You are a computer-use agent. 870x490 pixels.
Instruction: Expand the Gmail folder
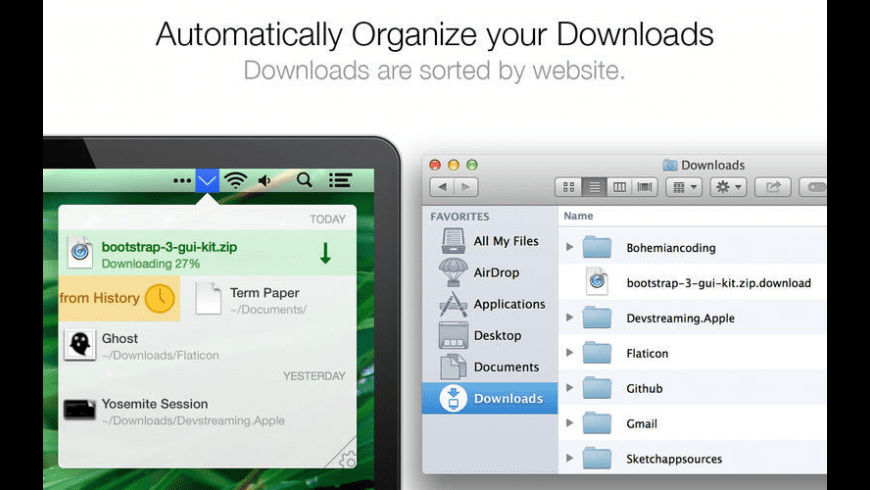coord(569,423)
